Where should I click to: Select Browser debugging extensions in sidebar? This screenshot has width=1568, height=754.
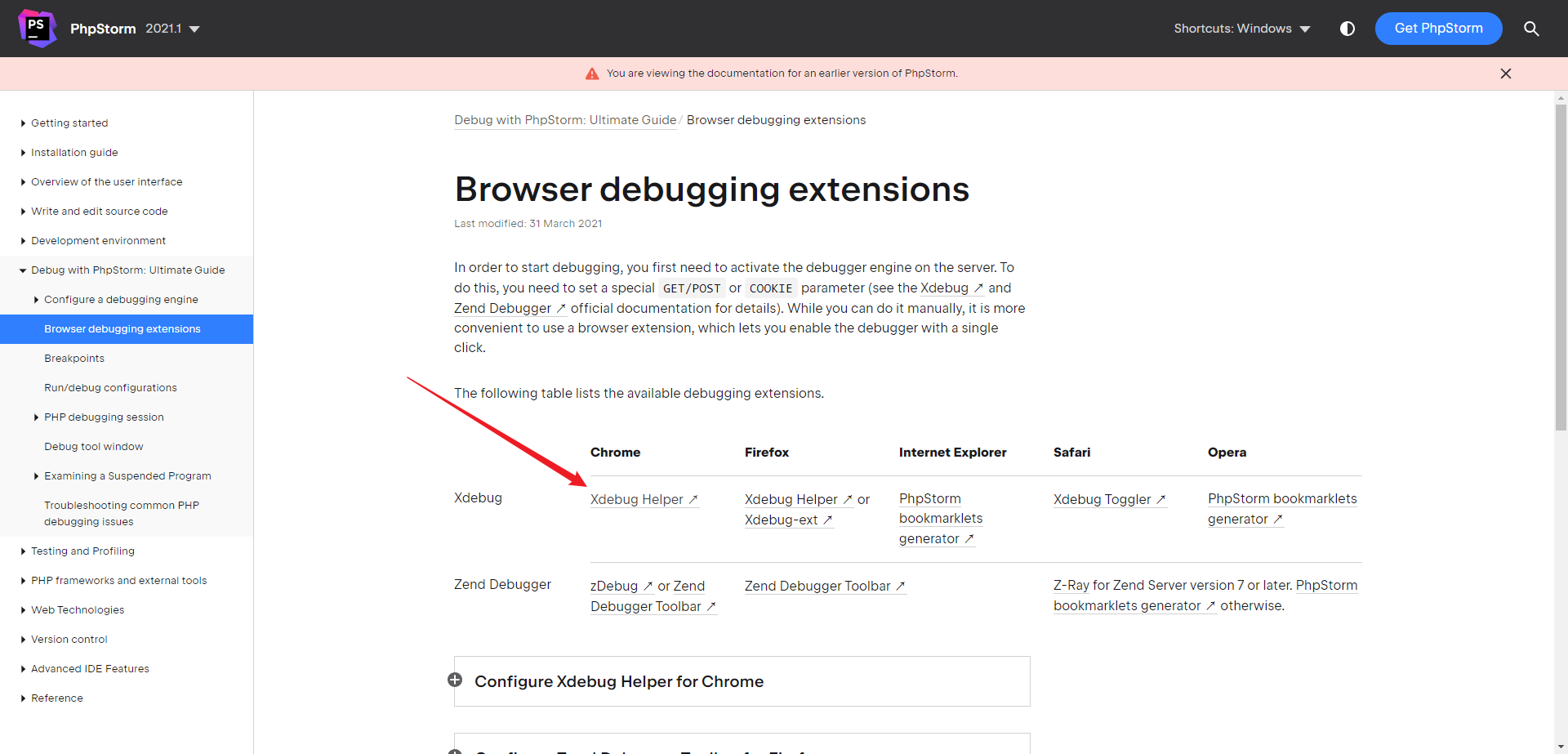(x=127, y=329)
